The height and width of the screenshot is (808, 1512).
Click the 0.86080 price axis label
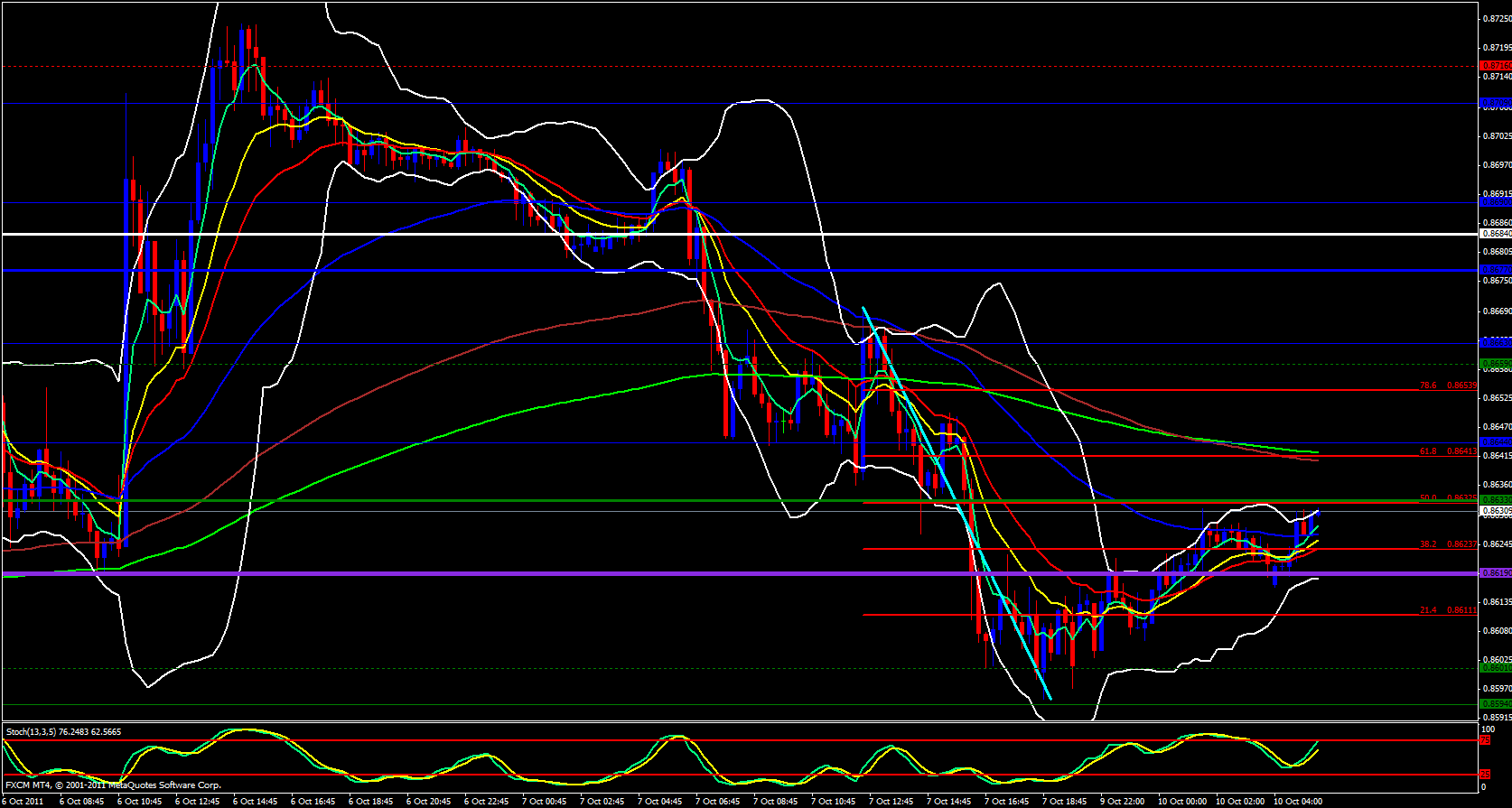[1498, 631]
